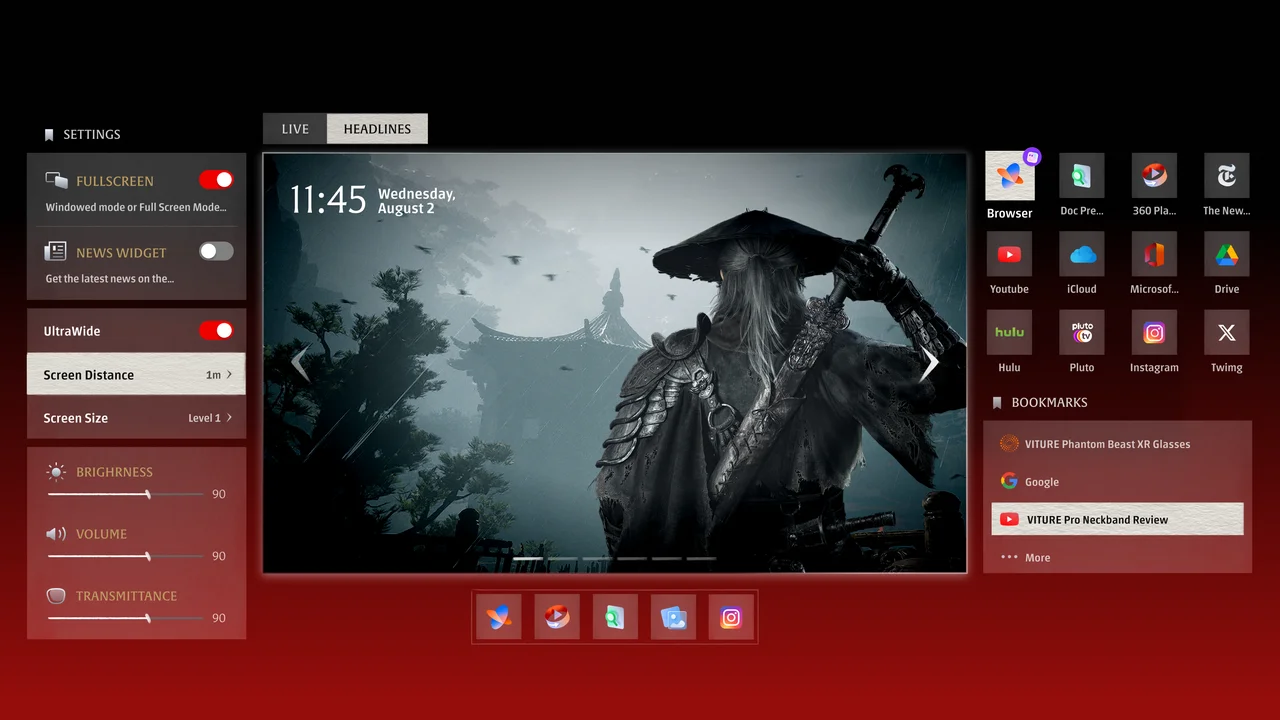
Task: Switch to the LIVE tab
Action: (295, 128)
